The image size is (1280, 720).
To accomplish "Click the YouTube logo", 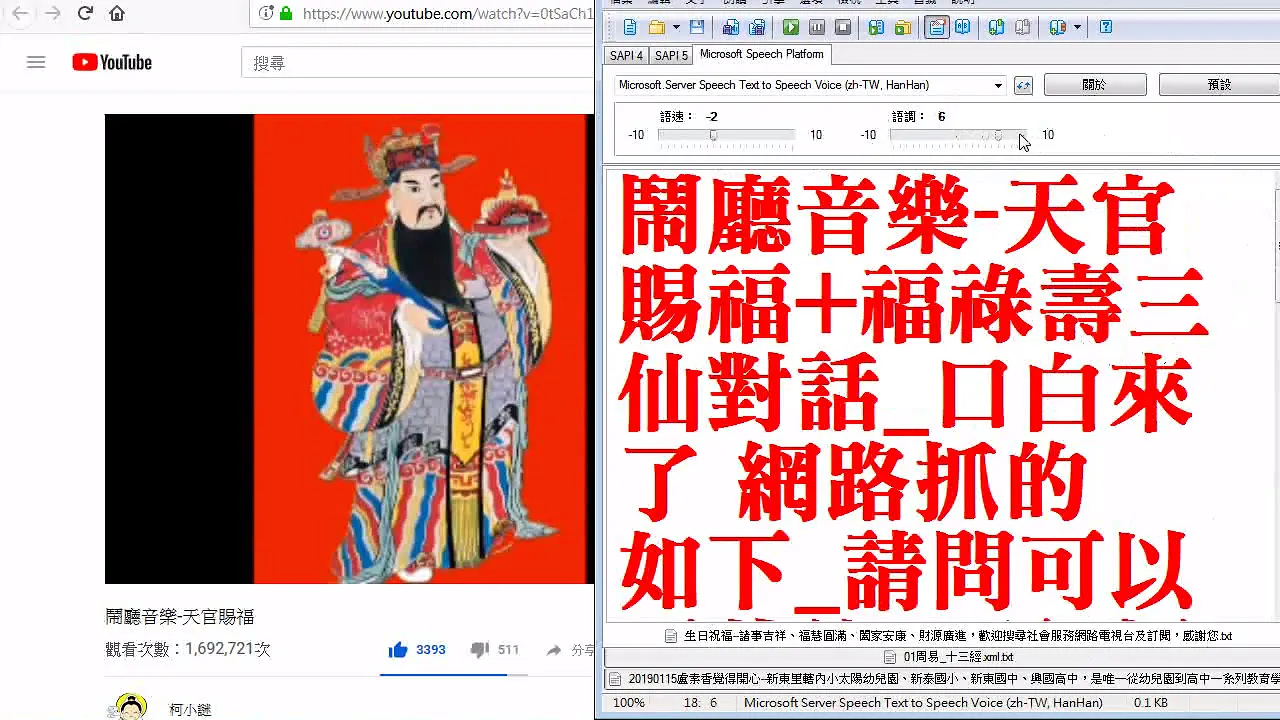I will (x=112, y=62).
